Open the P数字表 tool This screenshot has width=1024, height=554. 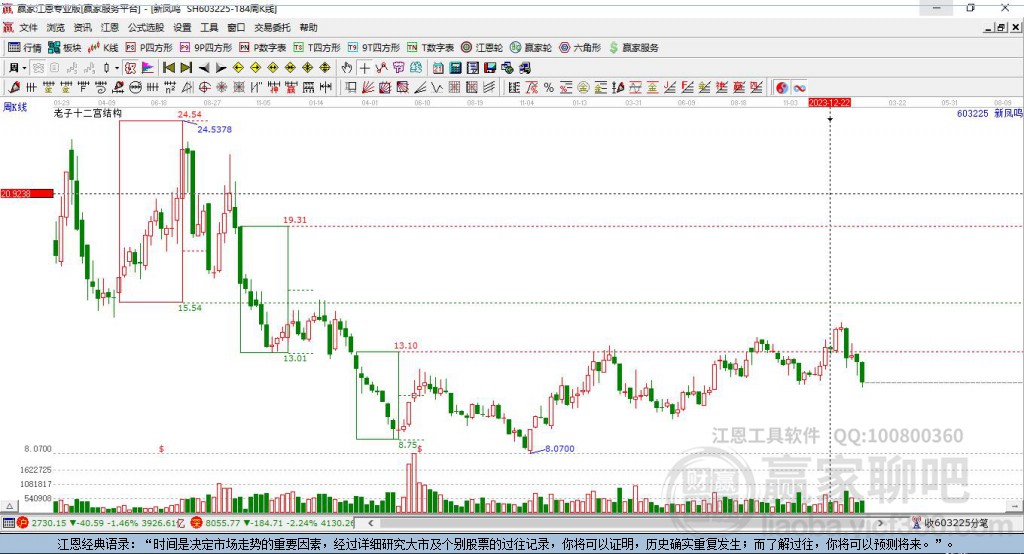coord(263,48)
